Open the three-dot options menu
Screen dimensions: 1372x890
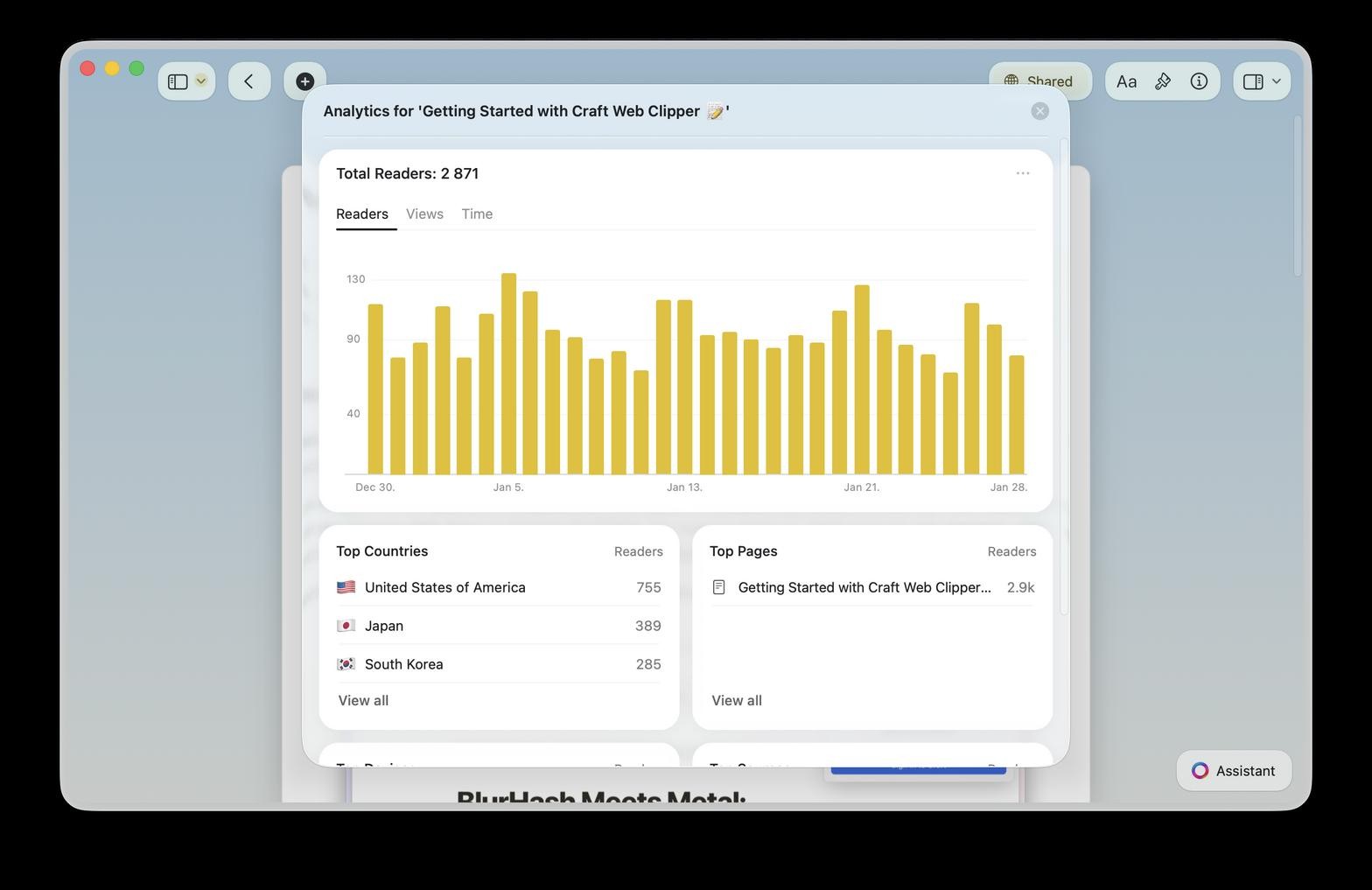pos(1022,173)
